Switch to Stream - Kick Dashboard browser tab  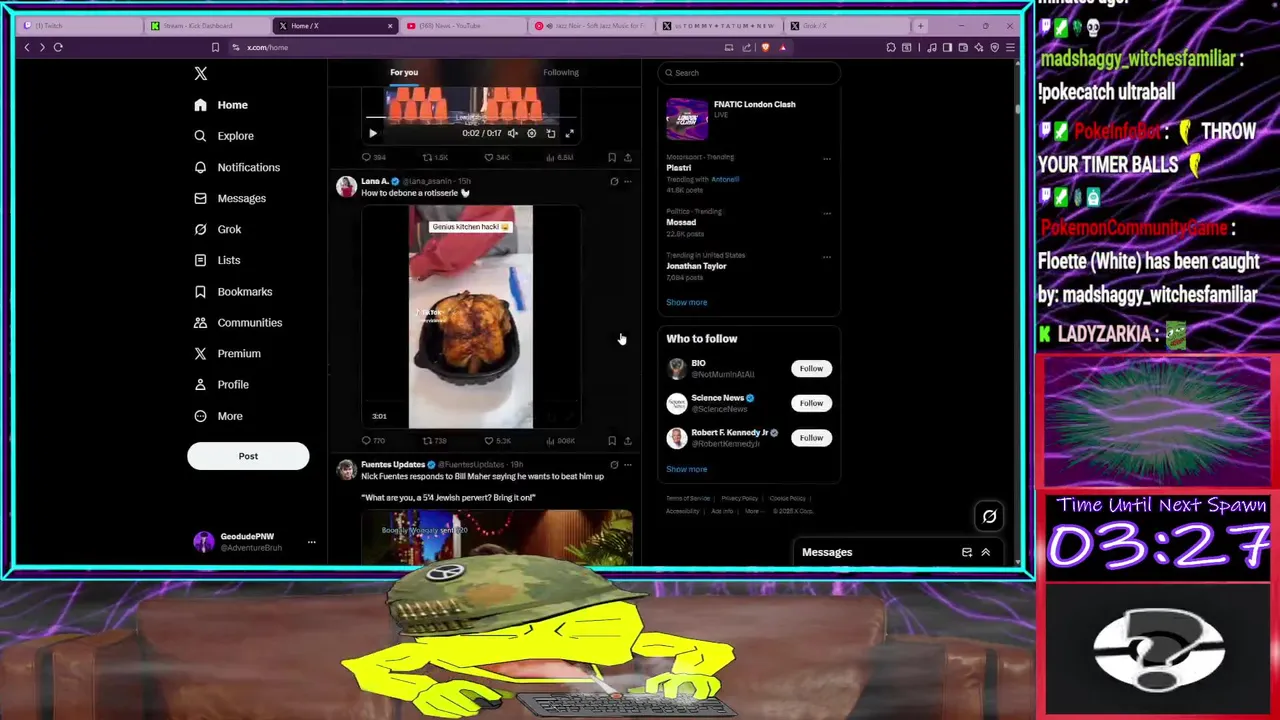tap(206, 26)
